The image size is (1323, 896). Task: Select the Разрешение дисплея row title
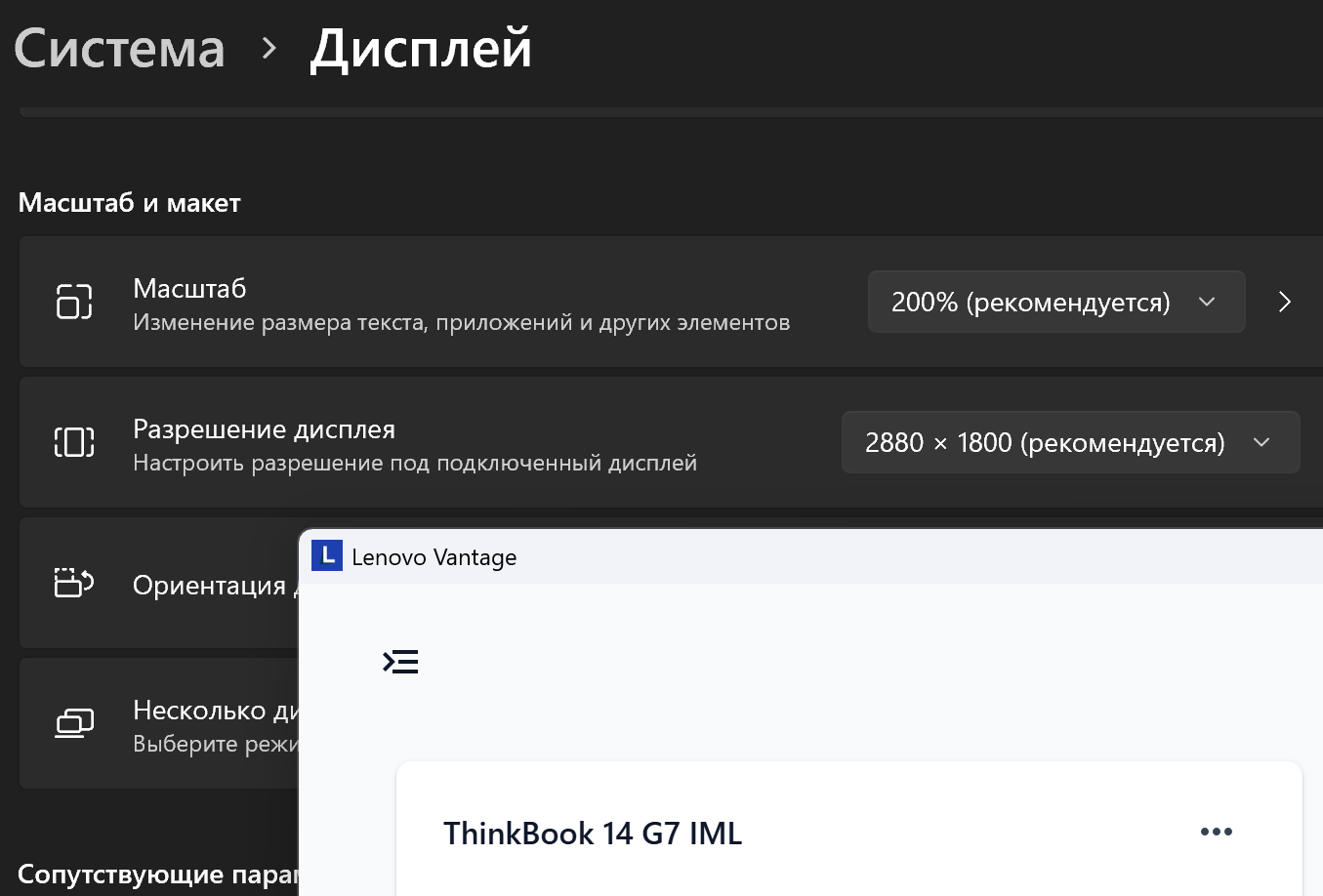(264, 428)
